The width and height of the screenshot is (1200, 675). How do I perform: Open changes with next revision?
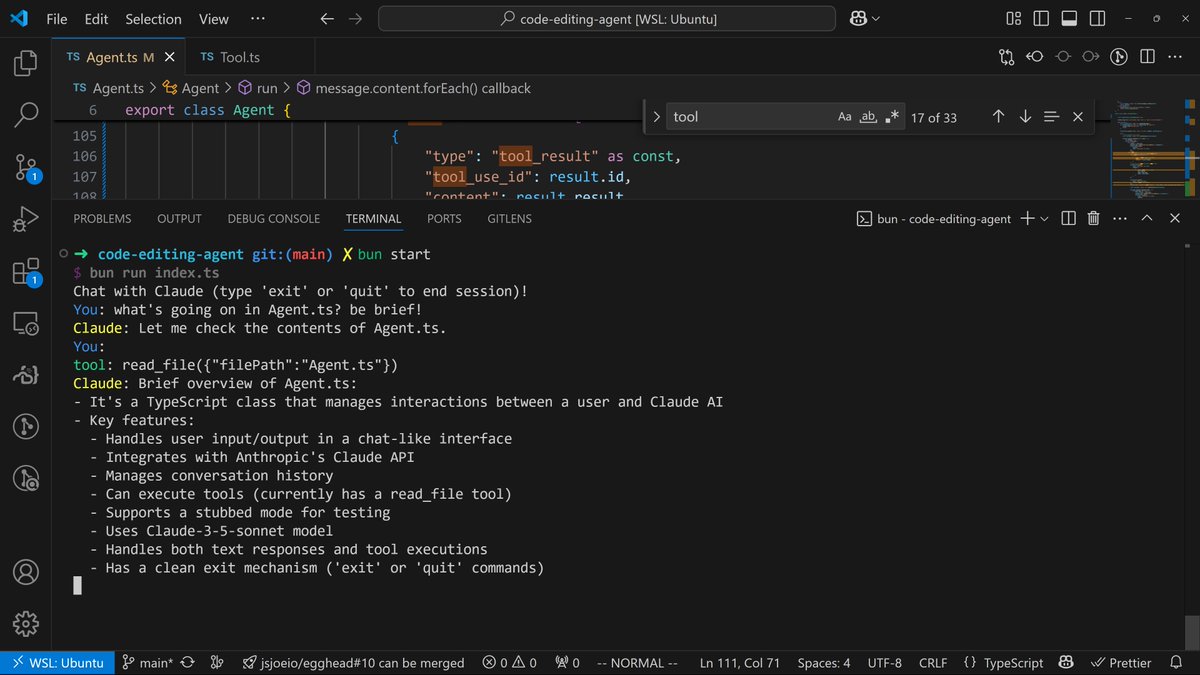1091,57
